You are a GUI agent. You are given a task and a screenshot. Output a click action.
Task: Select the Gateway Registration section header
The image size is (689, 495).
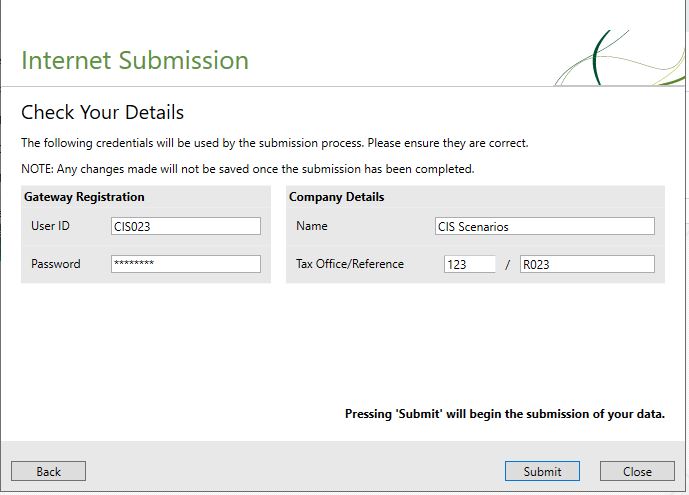point(84,197)
